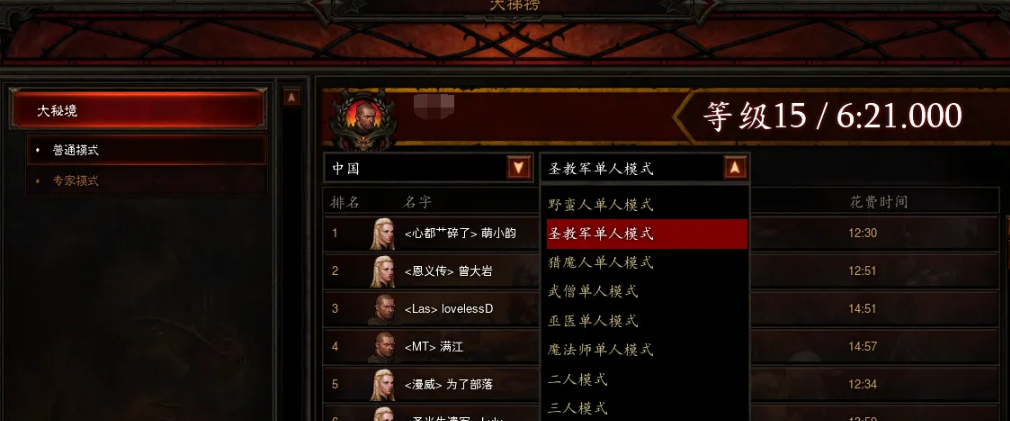Select 专家模式 in the sidebar
This screenshot has height=421, width=1010.
click(147, 181)
